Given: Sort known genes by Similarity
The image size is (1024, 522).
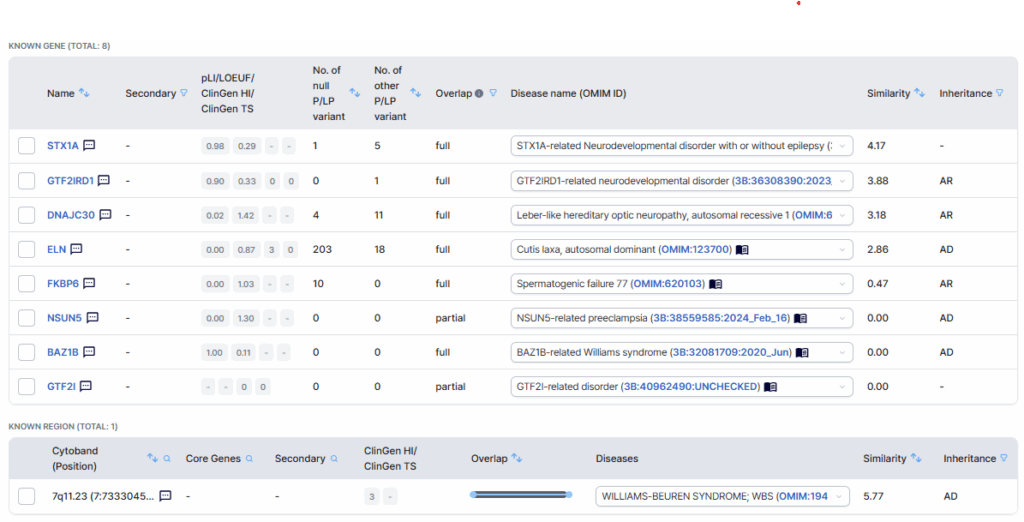Looking at the screenshot, I should click(919, 94).
